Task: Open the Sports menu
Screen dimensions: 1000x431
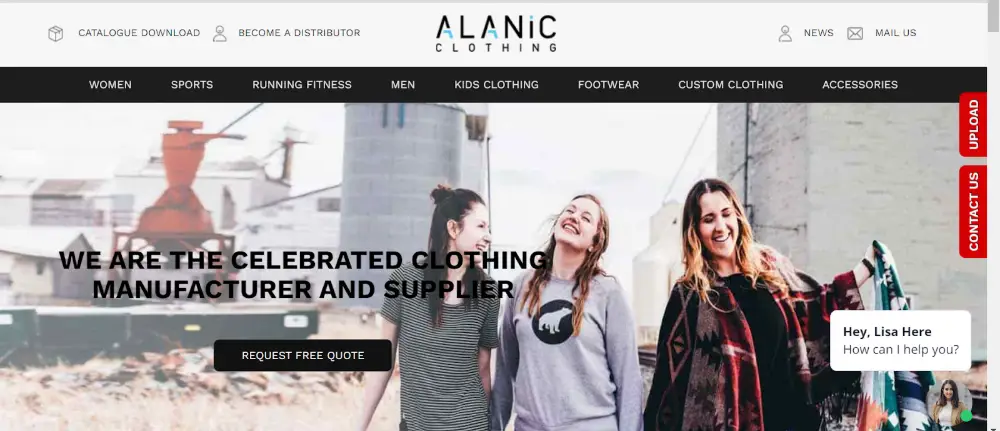Action: click(192, 85)
